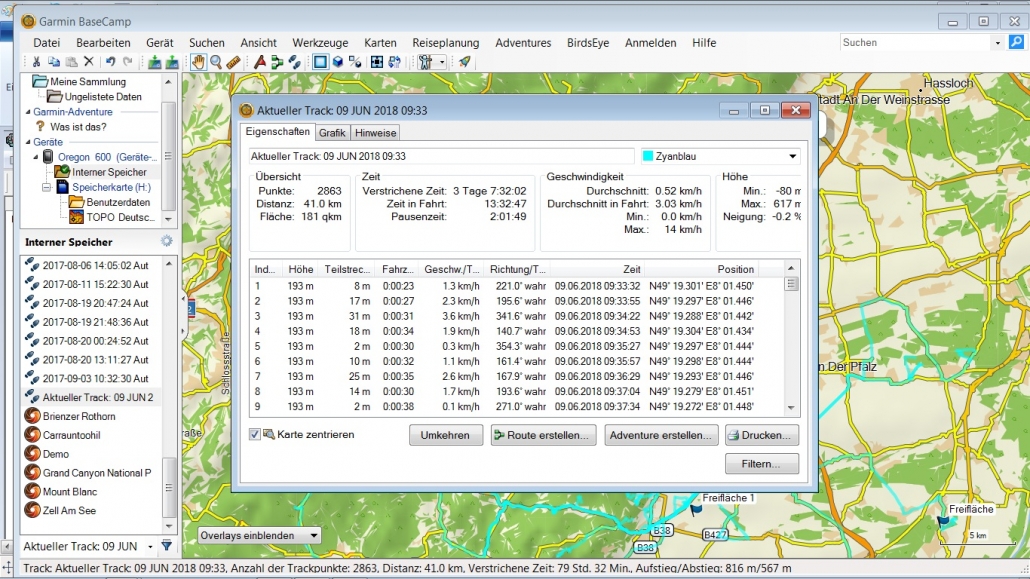Click the activity profile figure icon

(x=425, y=62)
